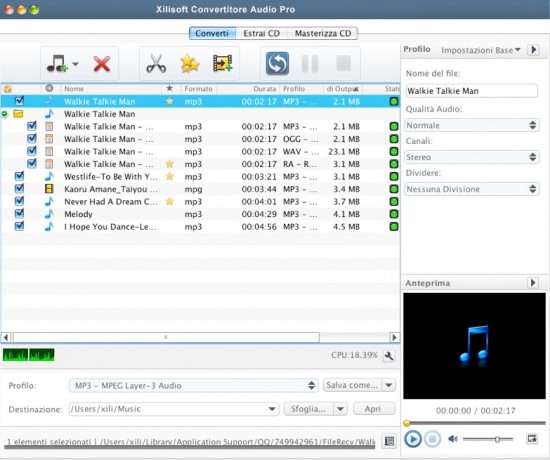
Task: Mute the preview volume speaker
Action: point(453,439)
